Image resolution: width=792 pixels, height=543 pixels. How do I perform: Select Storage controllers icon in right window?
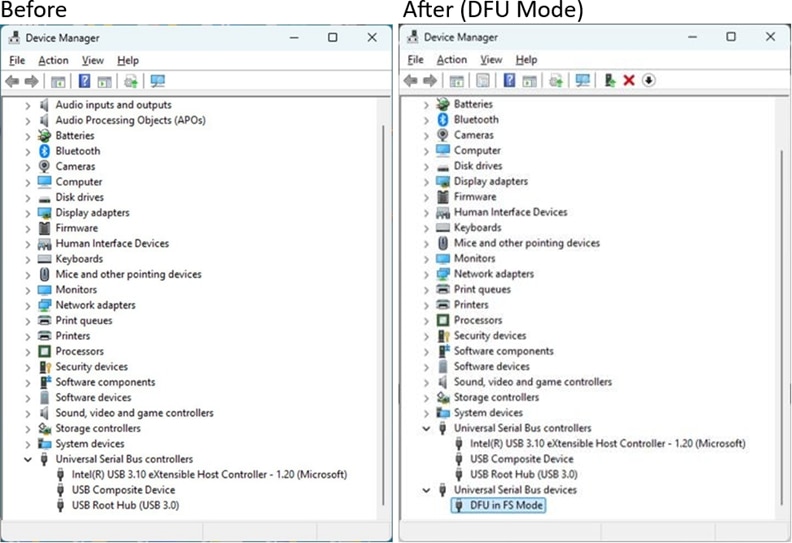coord(443,398)
